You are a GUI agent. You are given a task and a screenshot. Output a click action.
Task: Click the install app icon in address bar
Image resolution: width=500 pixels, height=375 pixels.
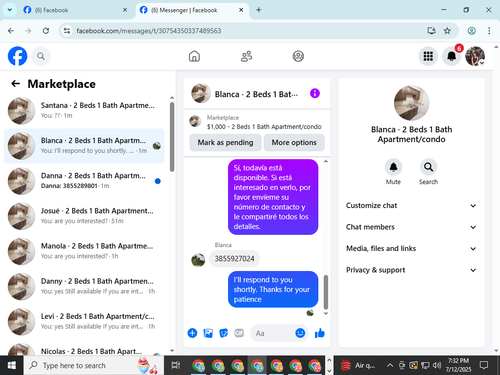431,31
